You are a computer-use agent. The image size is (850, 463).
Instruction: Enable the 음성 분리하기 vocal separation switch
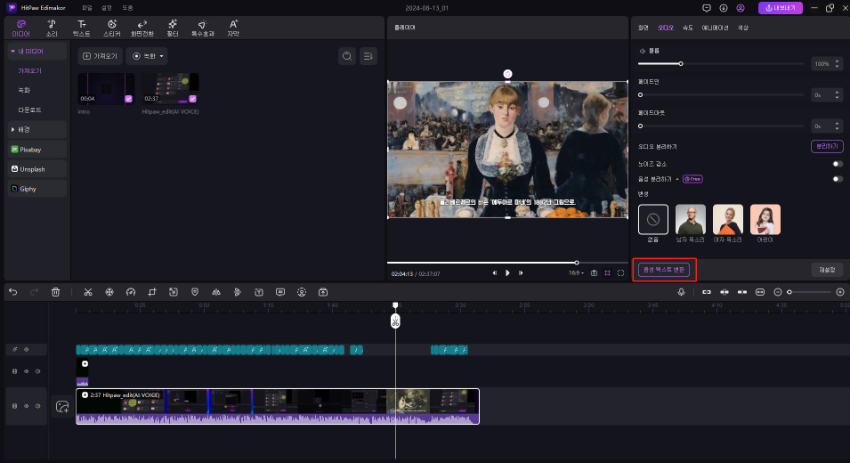click(x=836, y=179)
